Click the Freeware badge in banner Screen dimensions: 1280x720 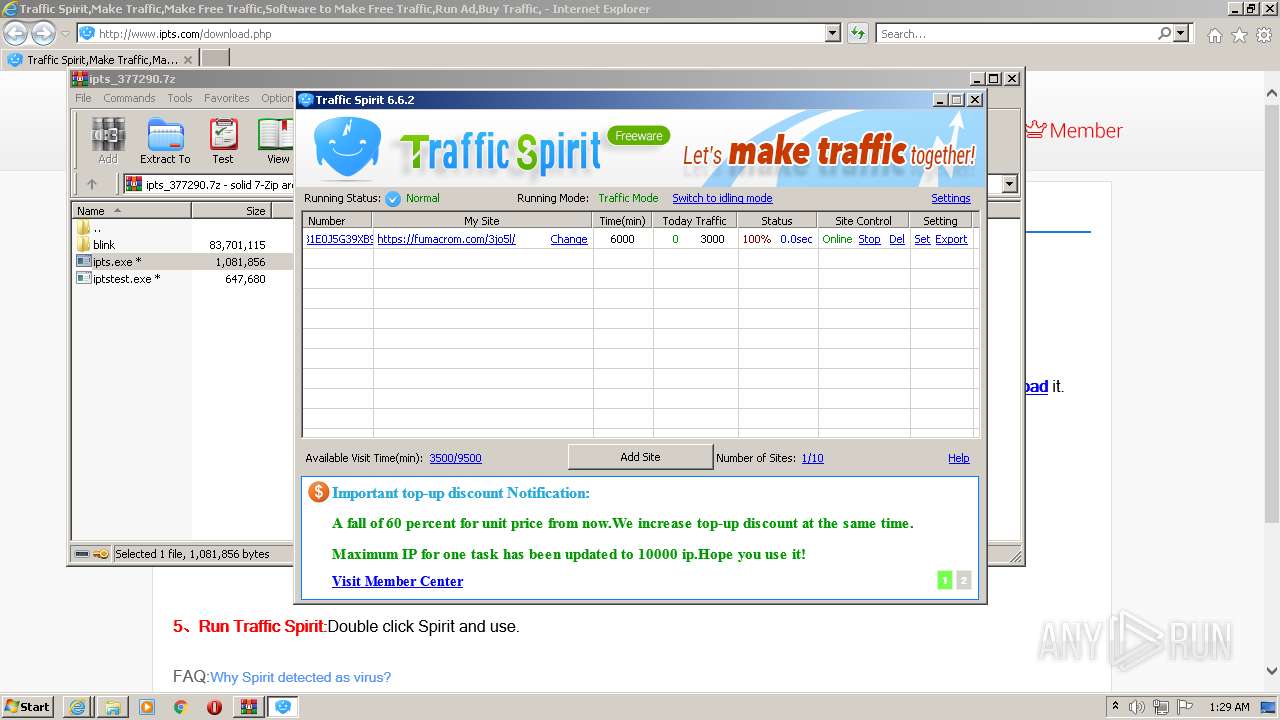click(638, 136)
